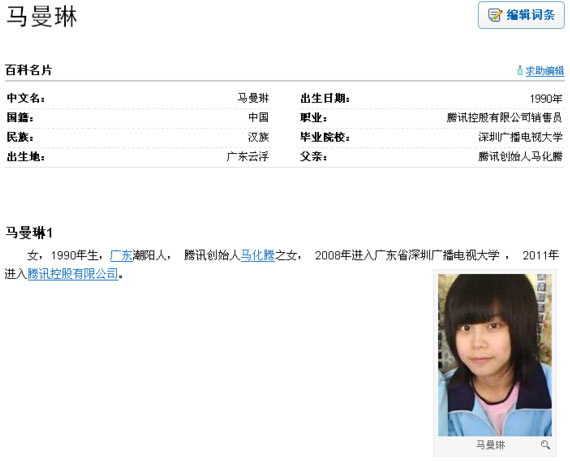Open the 腾讯控股有限公司 company link
This screenshot has width=570, height=461.
(x=73, y=273)
